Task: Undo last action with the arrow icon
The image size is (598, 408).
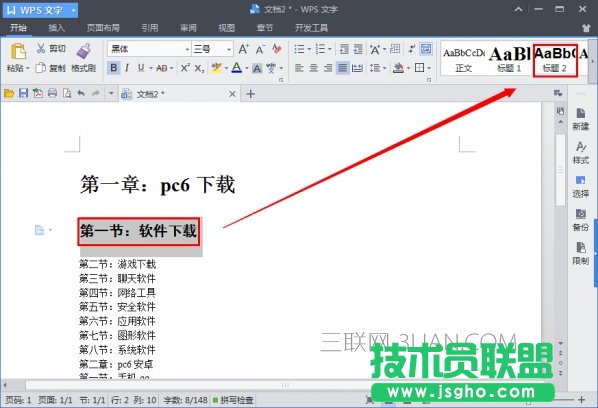Action: [81, 93]
